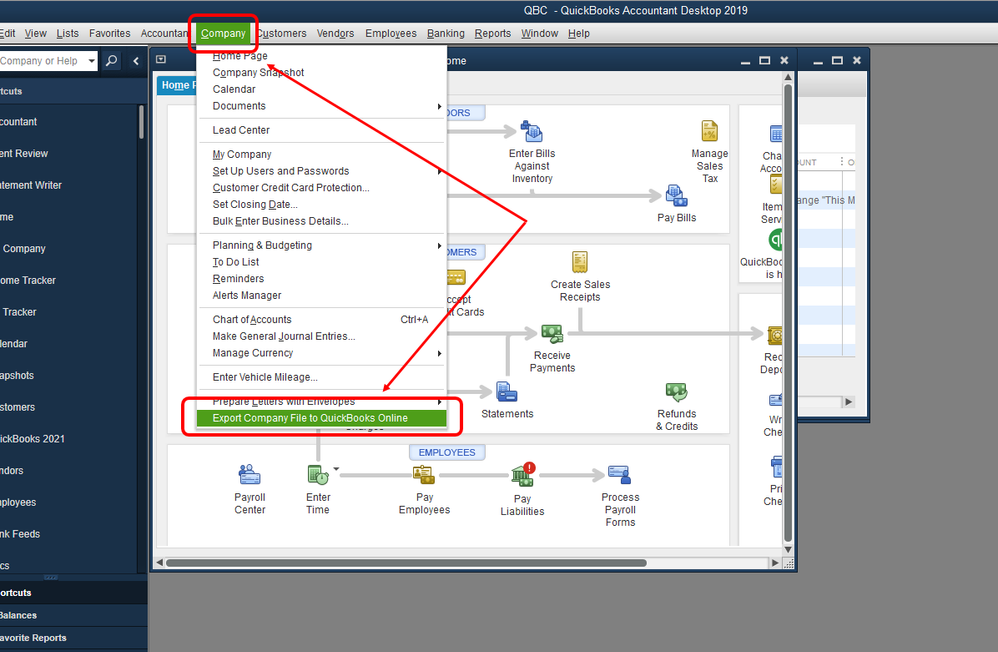Collapse the left icon bar arrow
Viewport: 998px width, 652px height.
click(x=136, y=61)
